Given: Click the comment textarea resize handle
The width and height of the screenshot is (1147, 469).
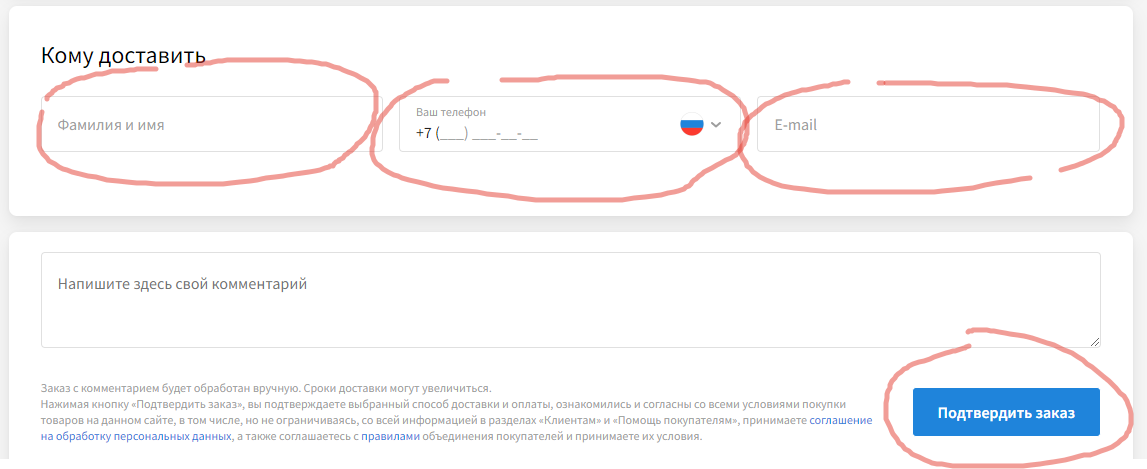Looking at the screenshot, I should click(x=1095, y=342).
